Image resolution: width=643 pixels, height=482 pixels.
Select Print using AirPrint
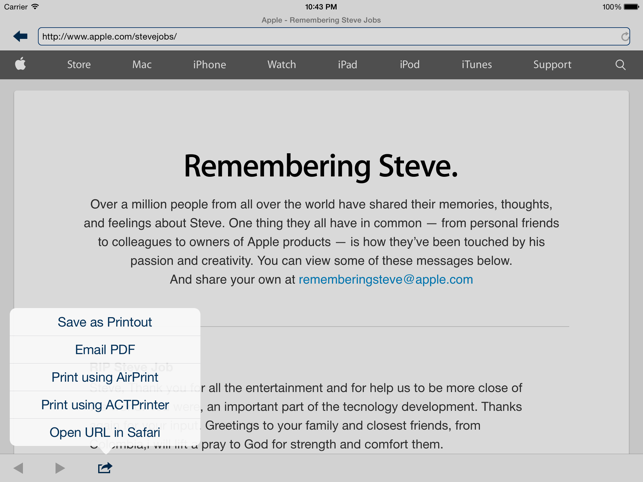coord(105,377)
